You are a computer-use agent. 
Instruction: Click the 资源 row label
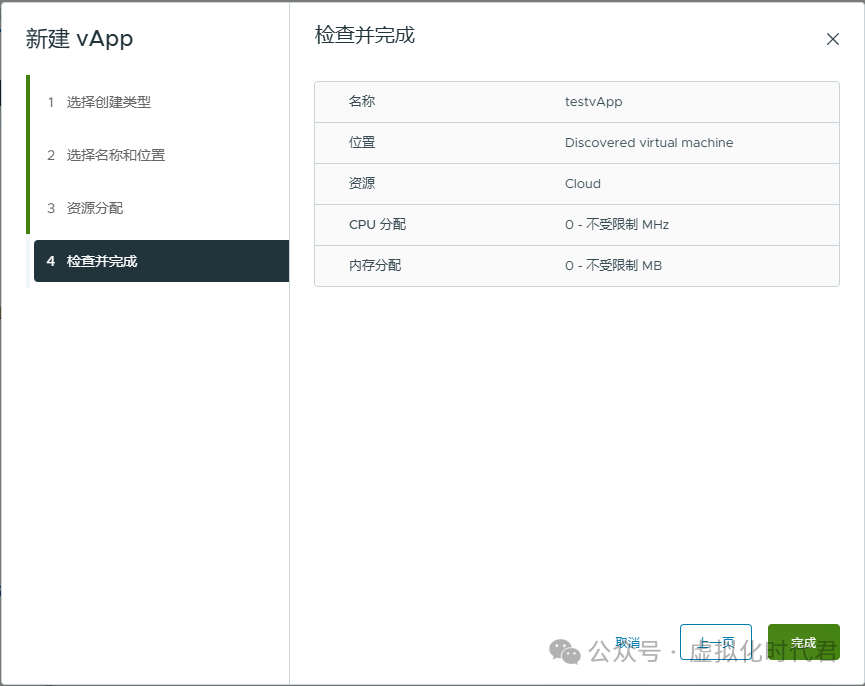tap(362, 184)
